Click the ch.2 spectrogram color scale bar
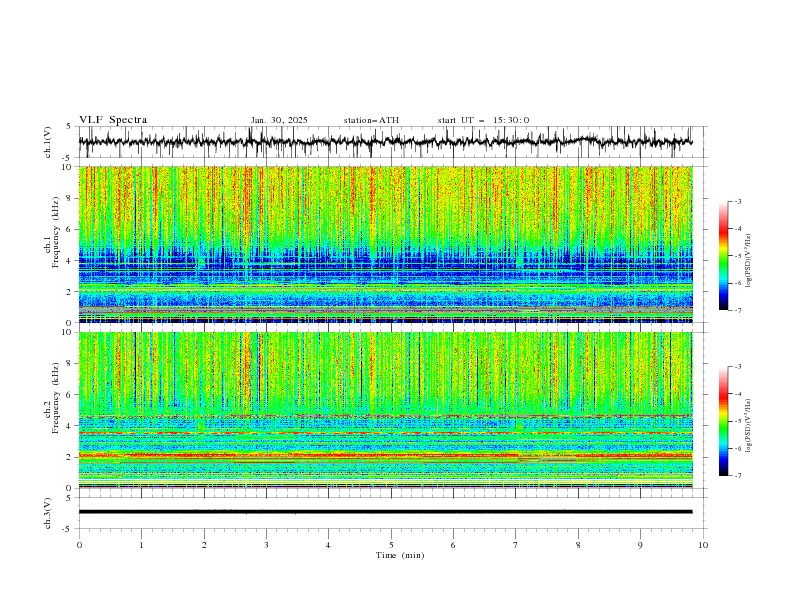Viewport: 792px width, 612px height. pos(723,421)
